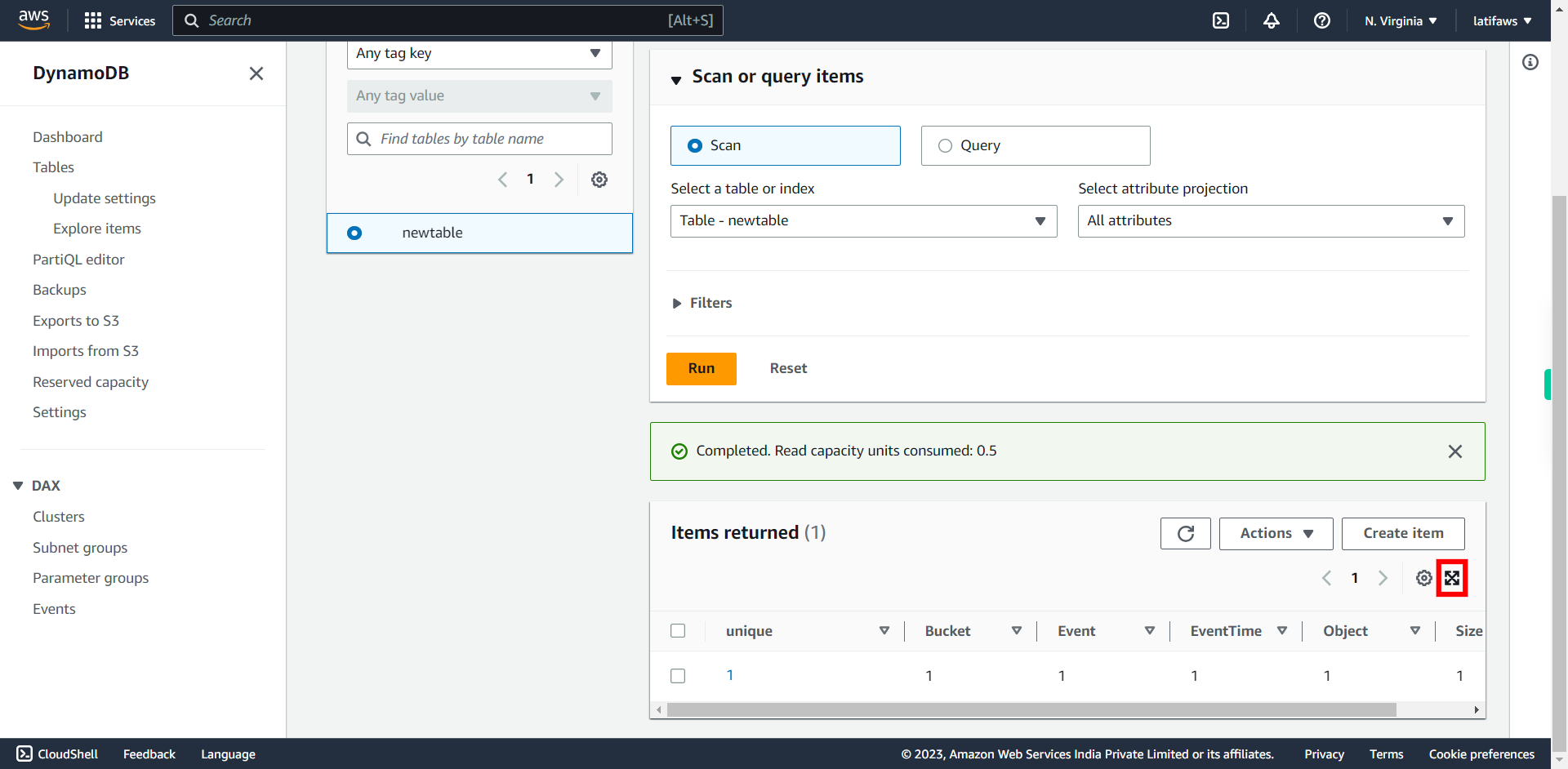Go to previous page of items returned
Screen dimensions: 1568x769
(1326, 578)
